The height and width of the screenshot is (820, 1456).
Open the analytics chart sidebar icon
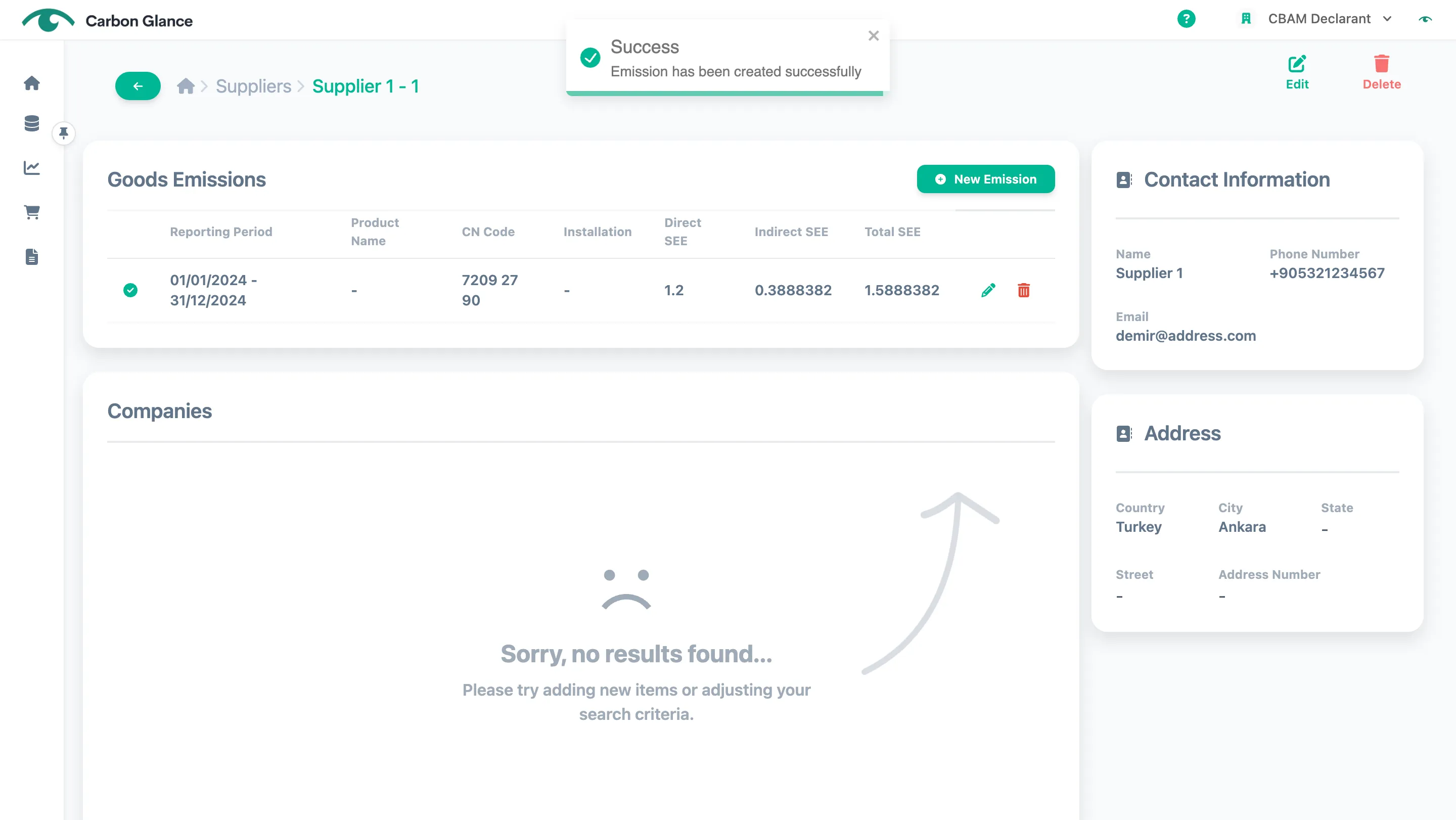32,168
